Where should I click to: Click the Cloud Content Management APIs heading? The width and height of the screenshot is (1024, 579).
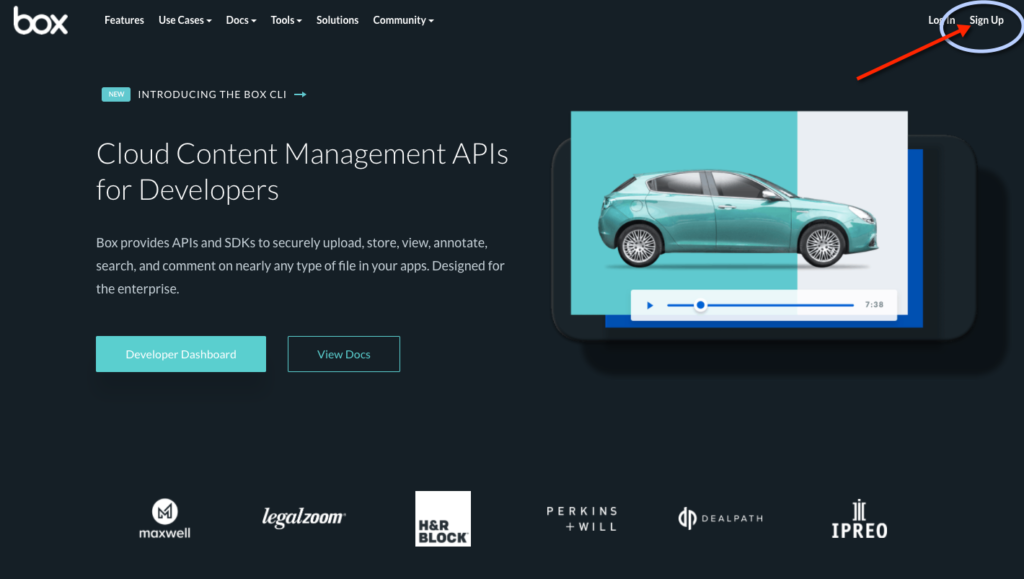coord(302,172)
